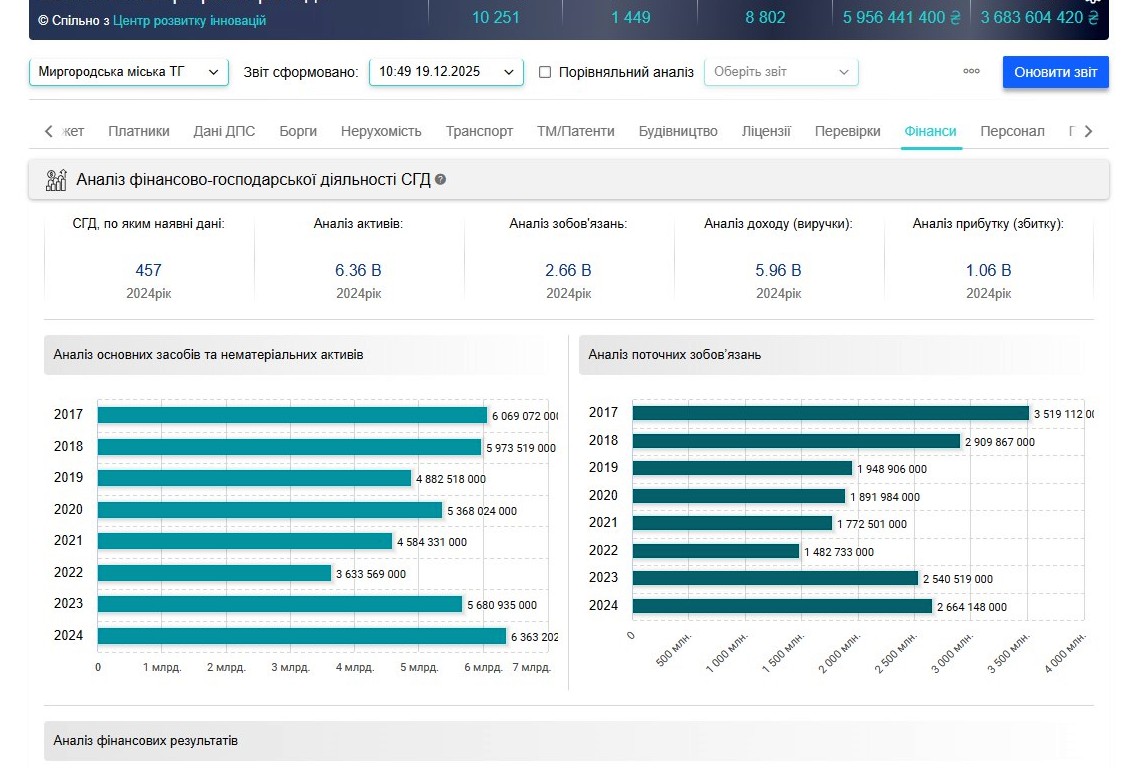Open the Борги tab
Screen dimensions: 1125x768
coord(298,131)
